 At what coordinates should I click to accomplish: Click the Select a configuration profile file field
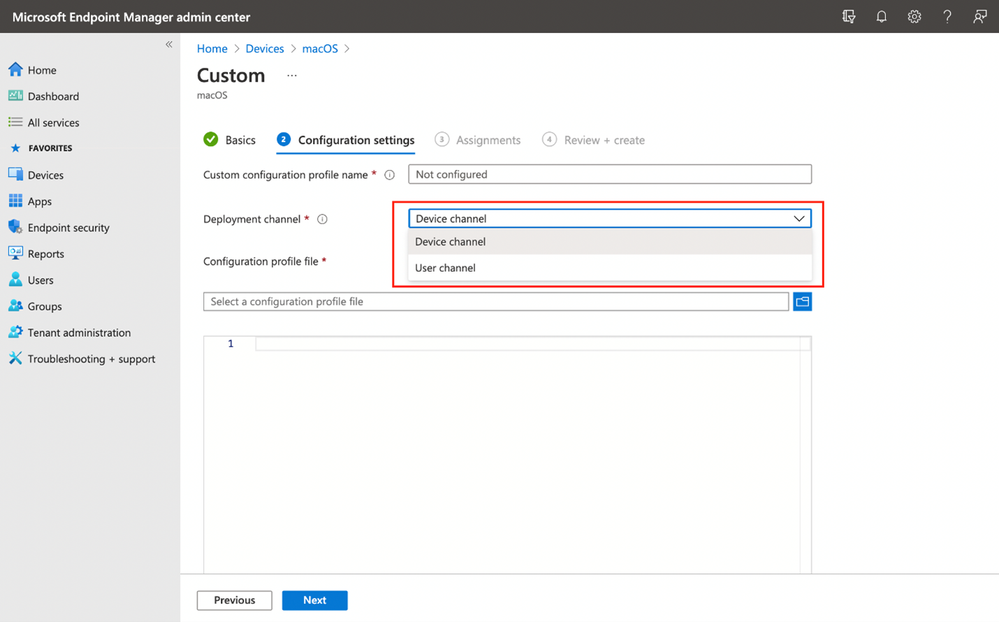(496, 301)
